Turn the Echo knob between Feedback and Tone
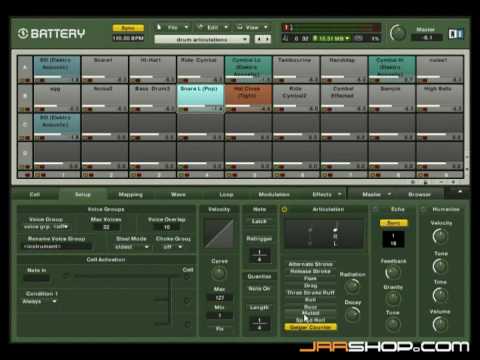480x360 pixels. tap(393, 299)
